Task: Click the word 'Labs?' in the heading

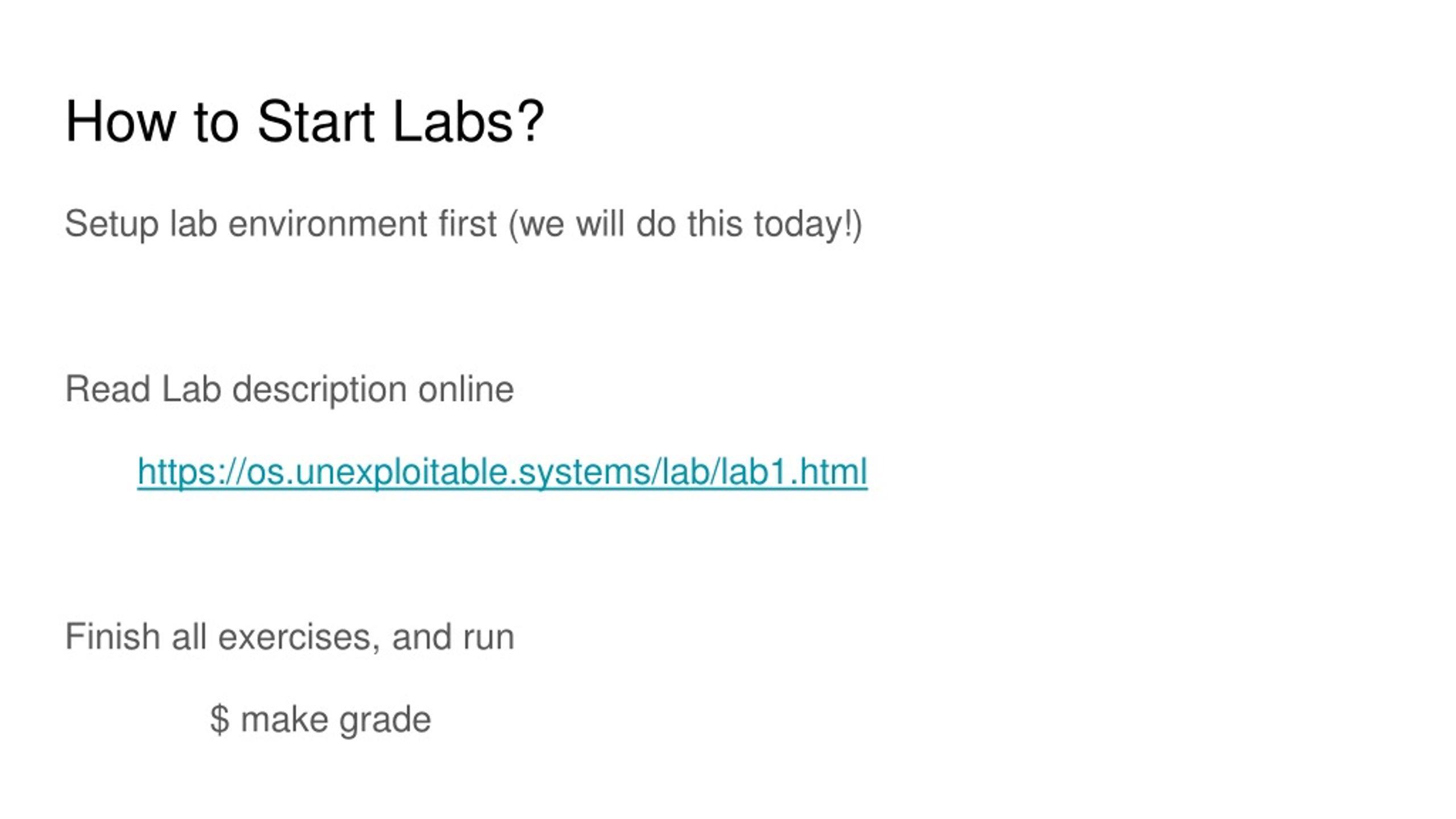Action: (468, 121)
